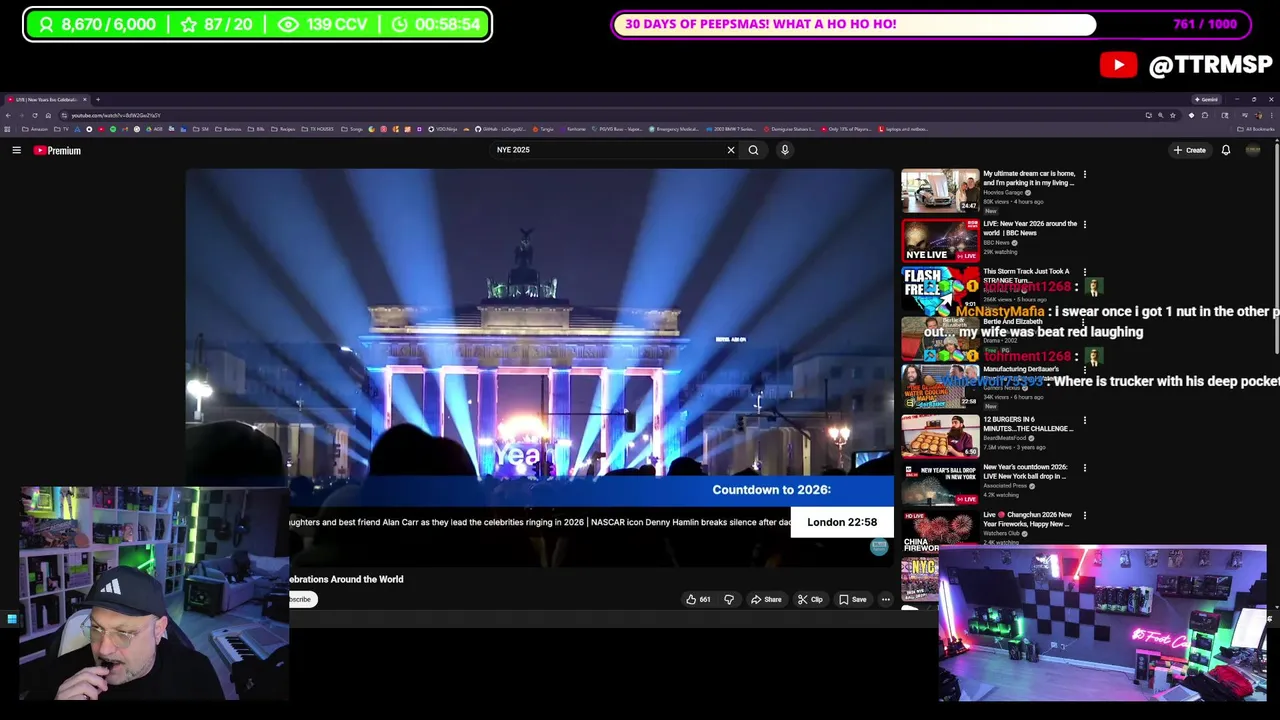Open the bookmarks bar apps grid icon
Screen dimensions: 1280x720
point(7,129)
